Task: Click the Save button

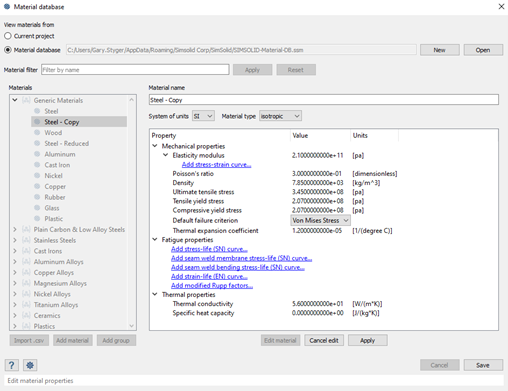Action: coord(483,365)
